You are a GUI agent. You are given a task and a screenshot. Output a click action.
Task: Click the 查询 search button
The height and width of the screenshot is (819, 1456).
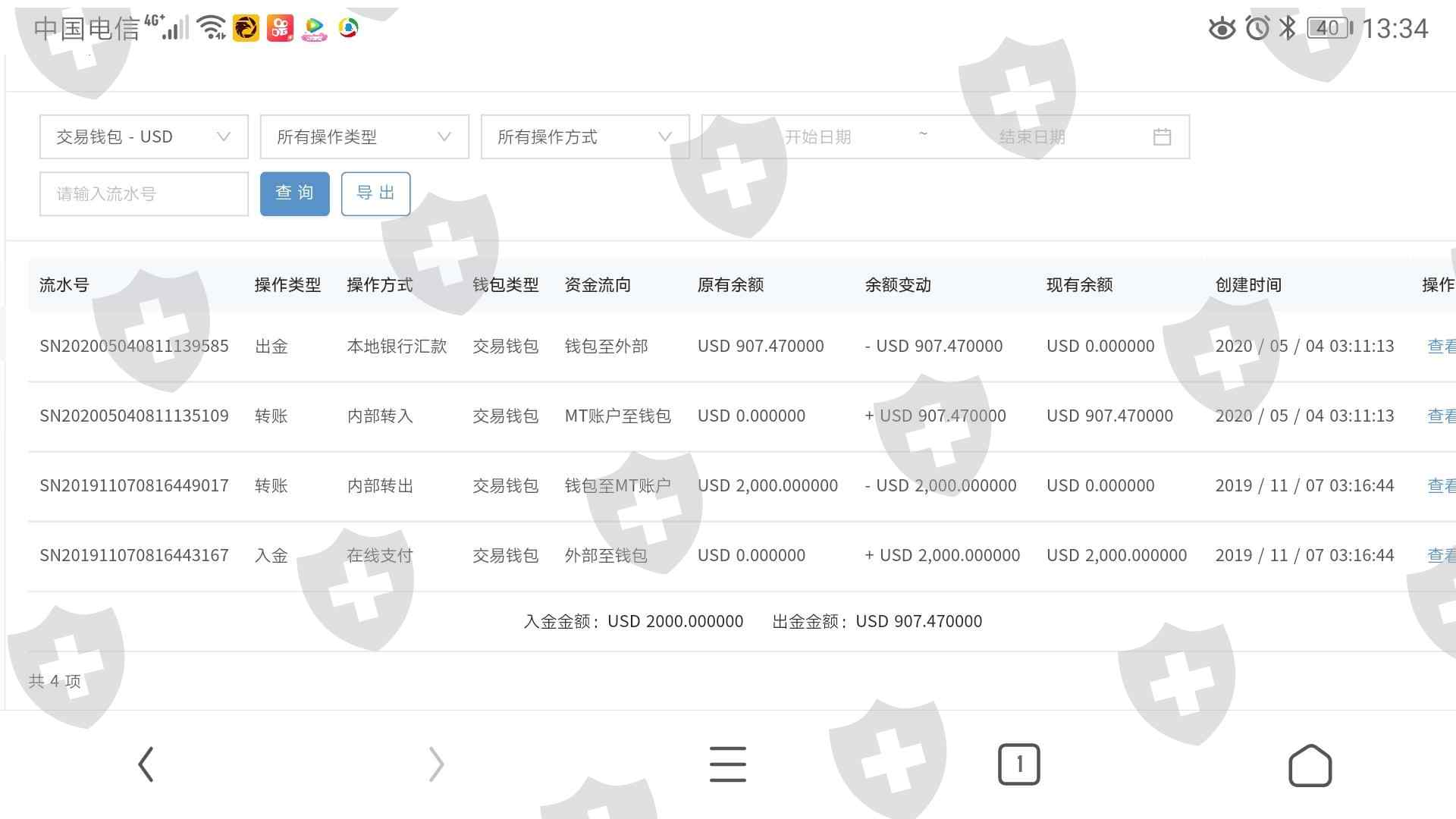[x=294, y=193]
